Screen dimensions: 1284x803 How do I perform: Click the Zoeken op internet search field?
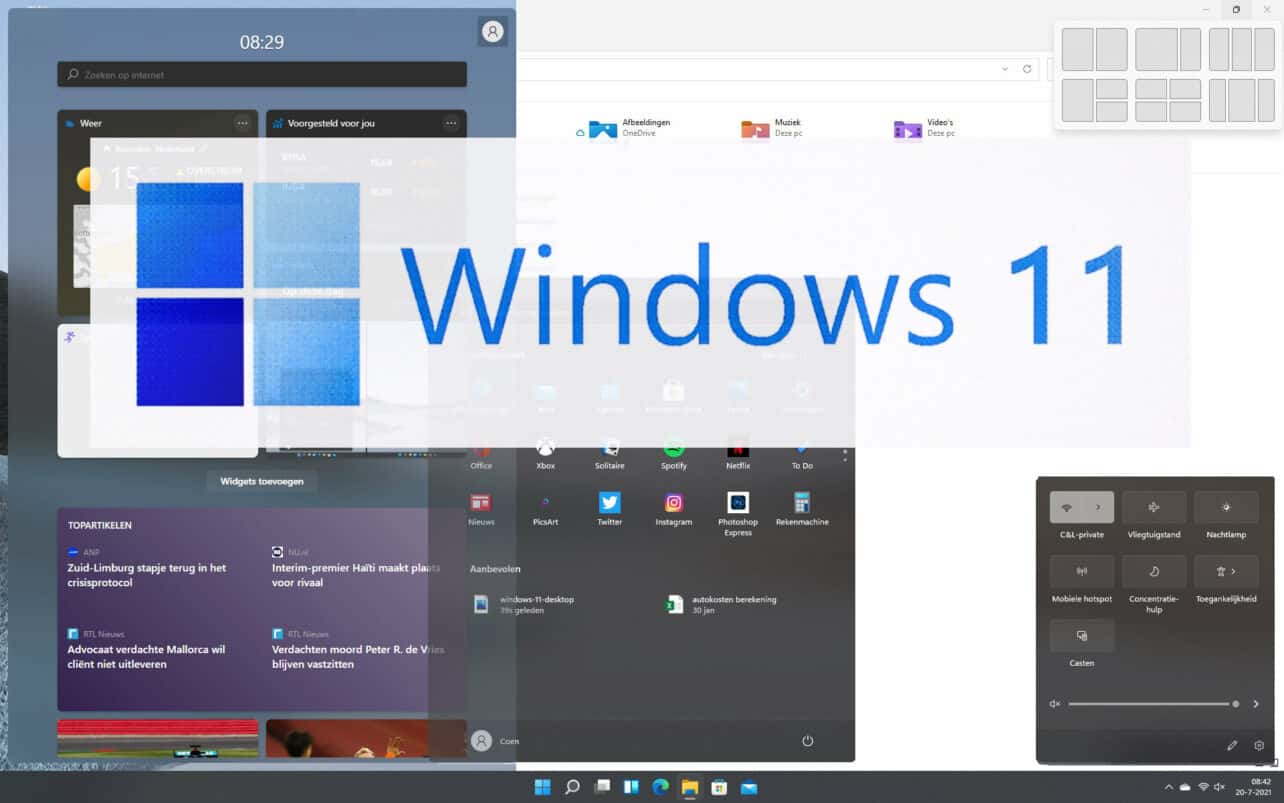261,73
